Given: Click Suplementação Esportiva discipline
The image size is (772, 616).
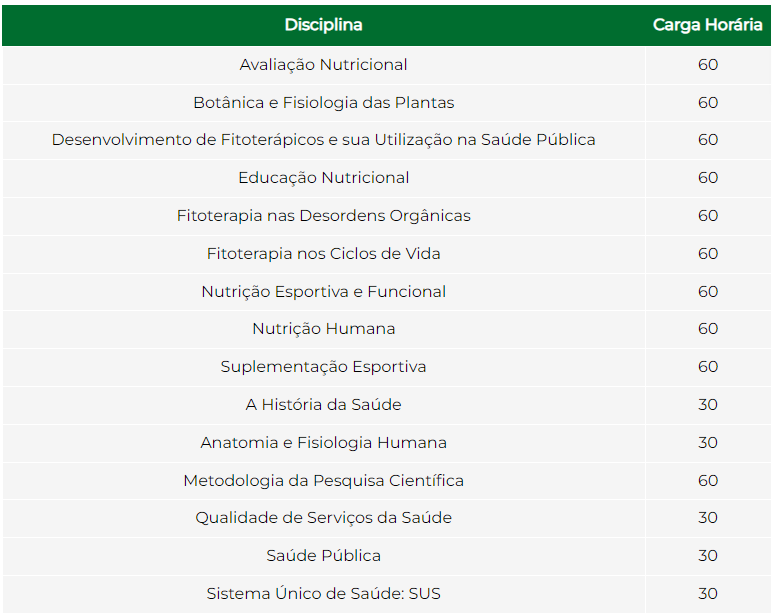Looking at the screenshot, I should coord(323,367).
